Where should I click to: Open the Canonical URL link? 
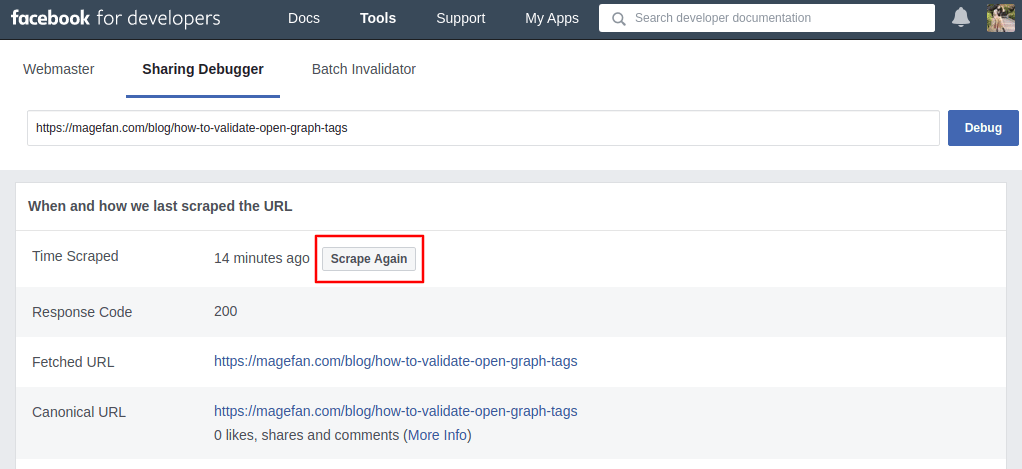tap(396, 411)
